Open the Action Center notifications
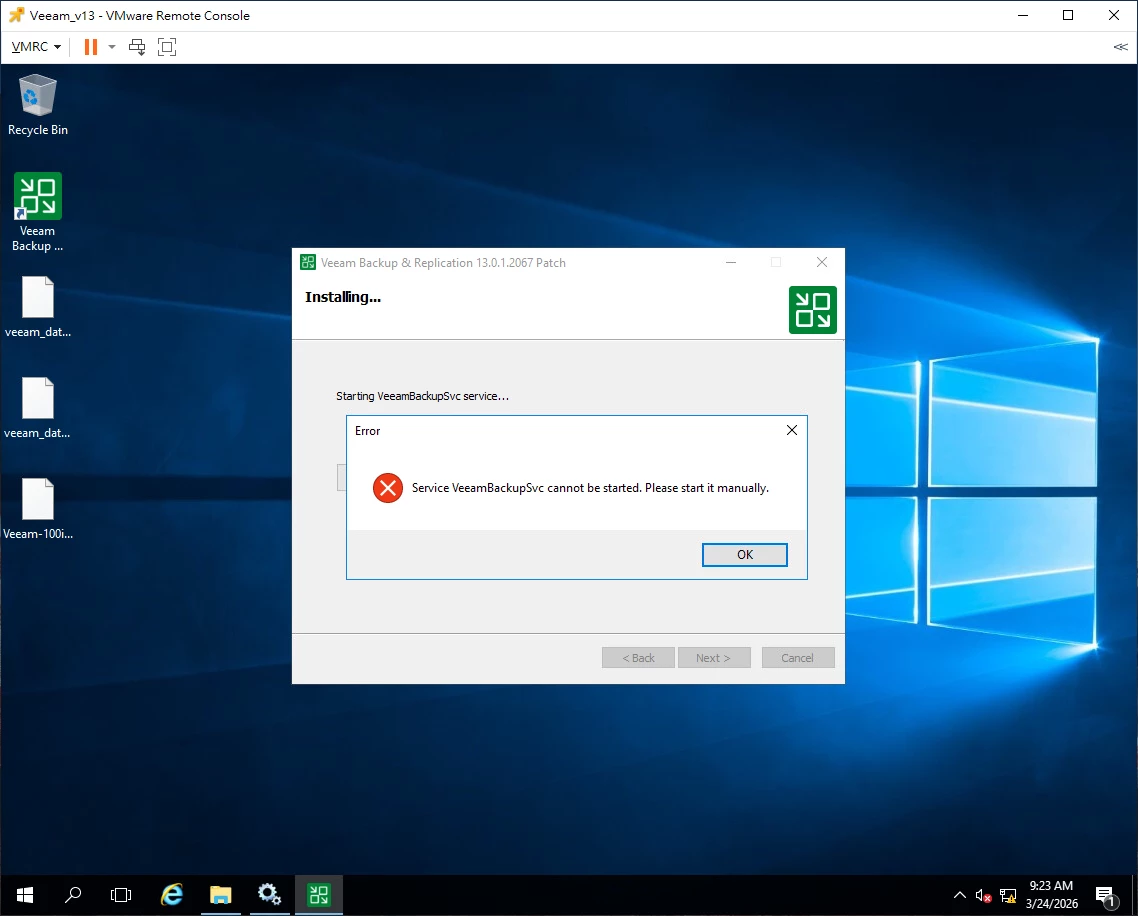This screenshot has height=916, width=1138. (1106, 897)
